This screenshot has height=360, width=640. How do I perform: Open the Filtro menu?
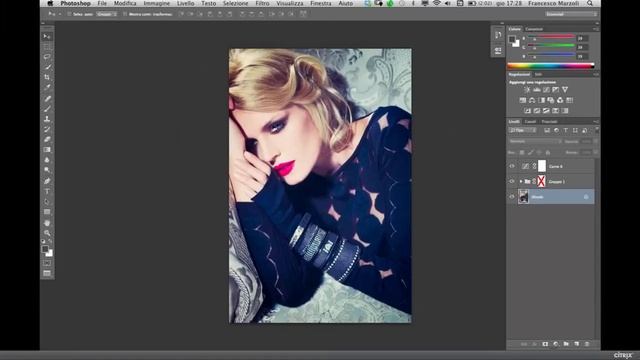pyautogui.click(x=262, y=3)
